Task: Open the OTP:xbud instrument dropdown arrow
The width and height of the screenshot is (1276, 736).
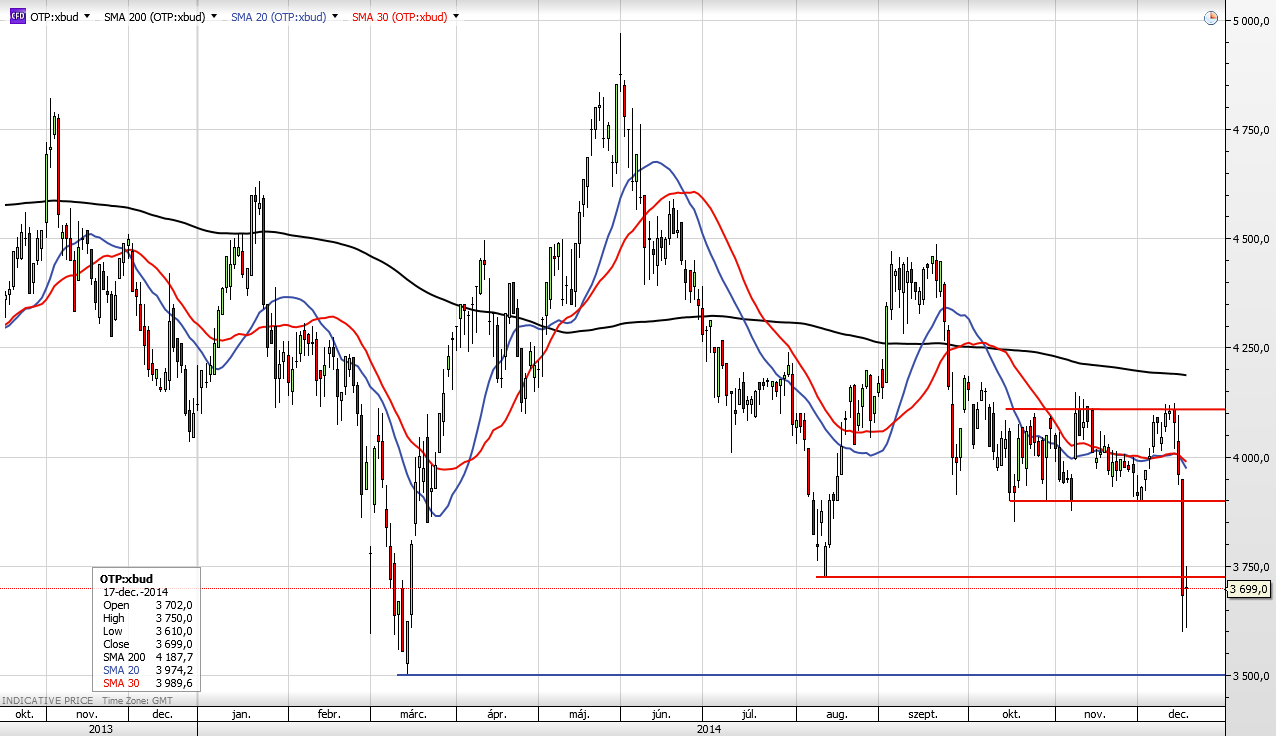Action: pos(88,17)
